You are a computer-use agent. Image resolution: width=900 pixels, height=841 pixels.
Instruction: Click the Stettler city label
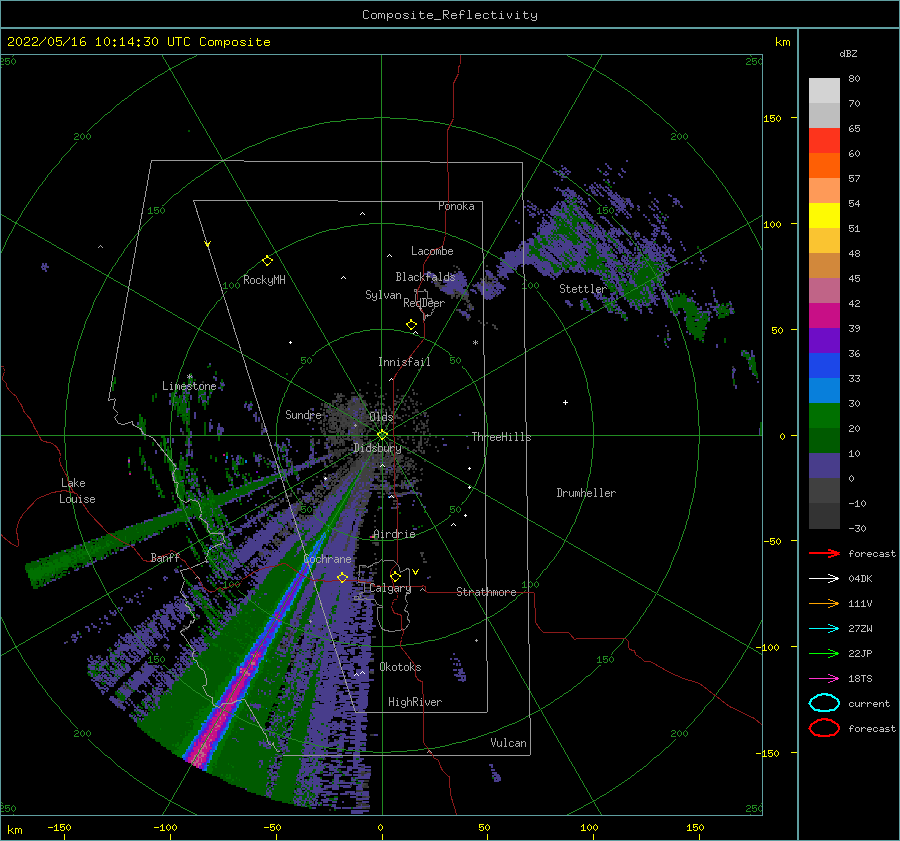583,289
